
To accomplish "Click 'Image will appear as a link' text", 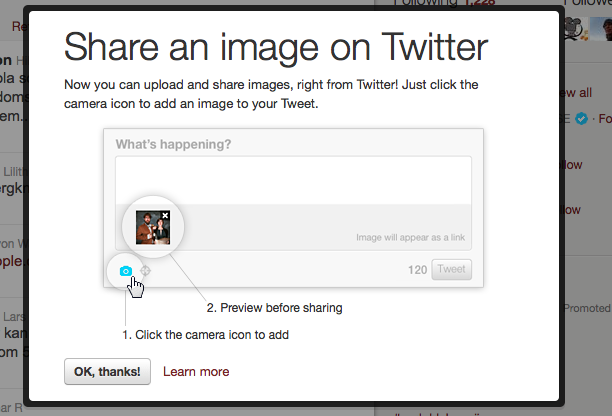I will tap(410, 237).
